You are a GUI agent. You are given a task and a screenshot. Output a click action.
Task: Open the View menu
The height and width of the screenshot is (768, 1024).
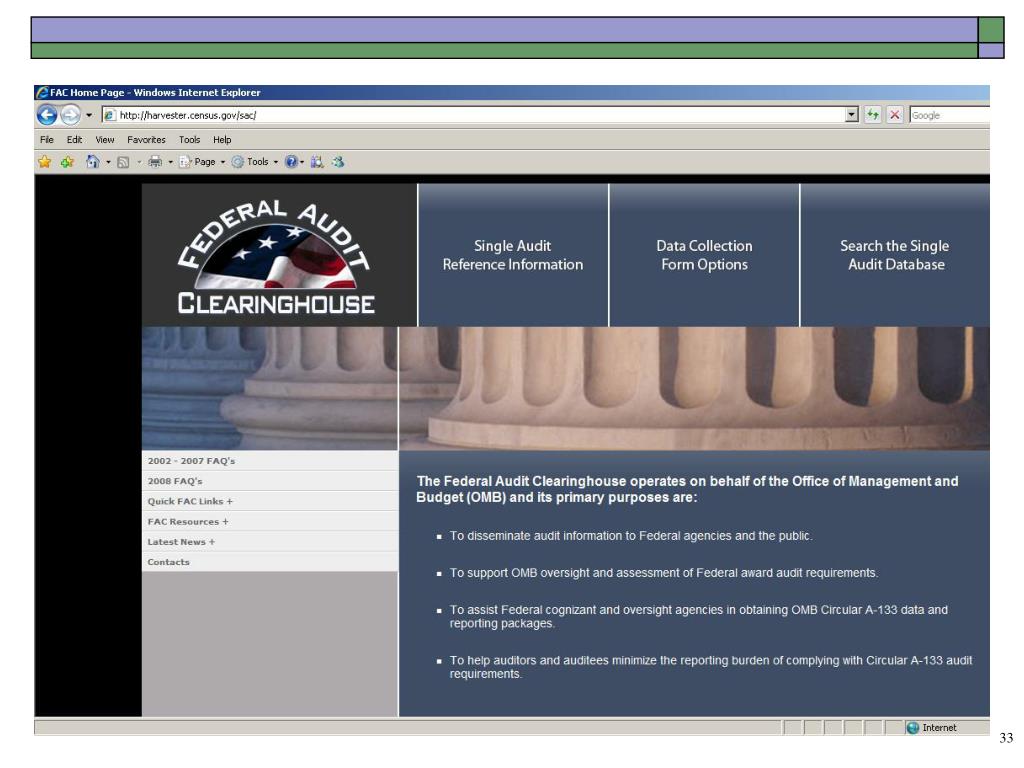(x=104, y=140)
